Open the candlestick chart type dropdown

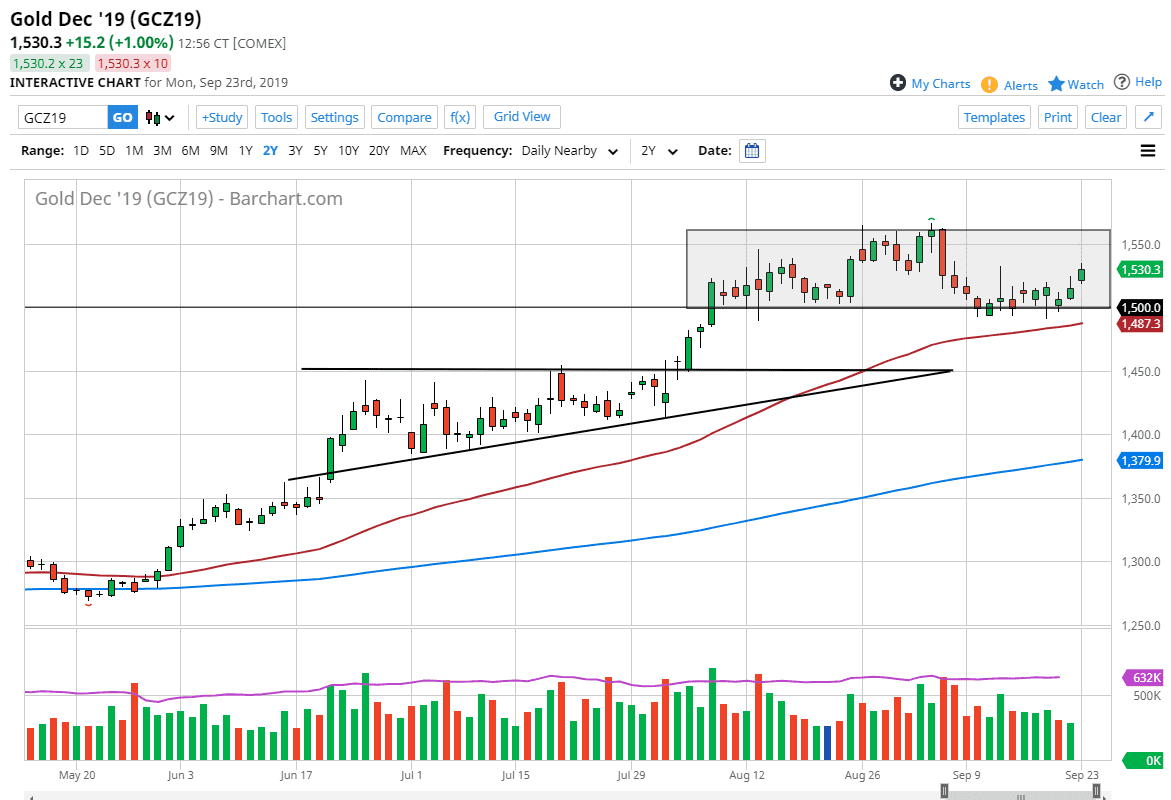pyautogui.click(x=160, y=117)
